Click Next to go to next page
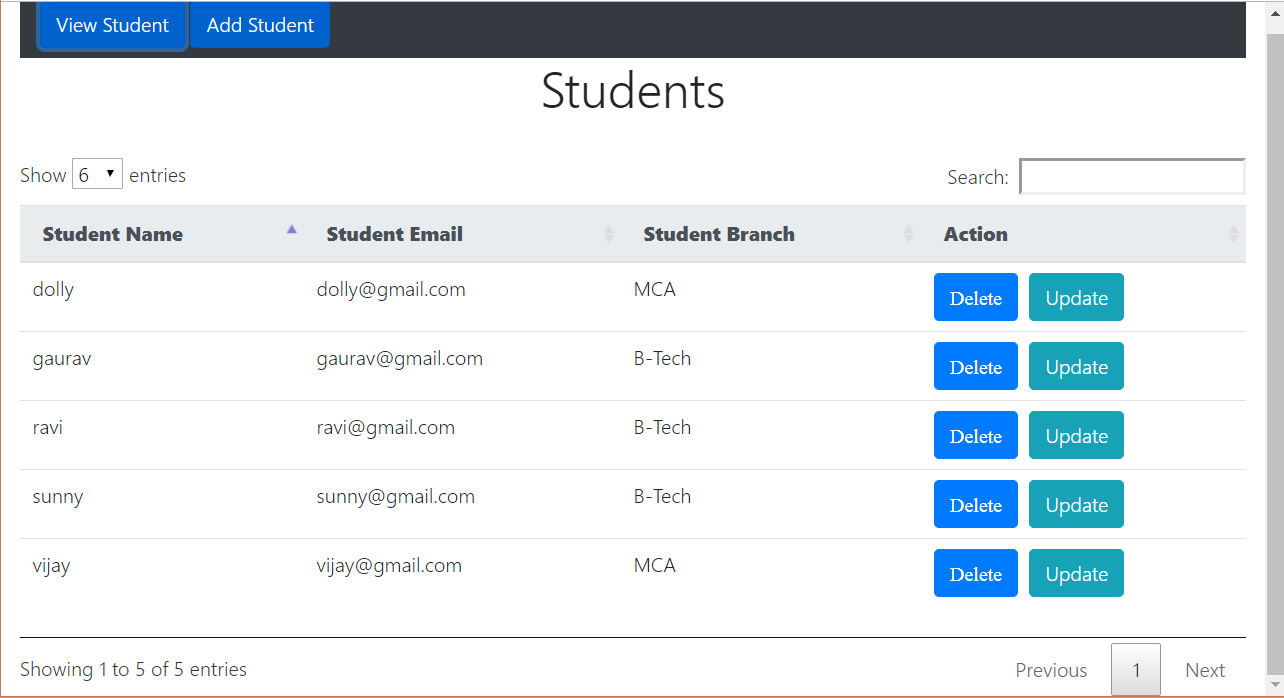 (x=1205, y=669)
